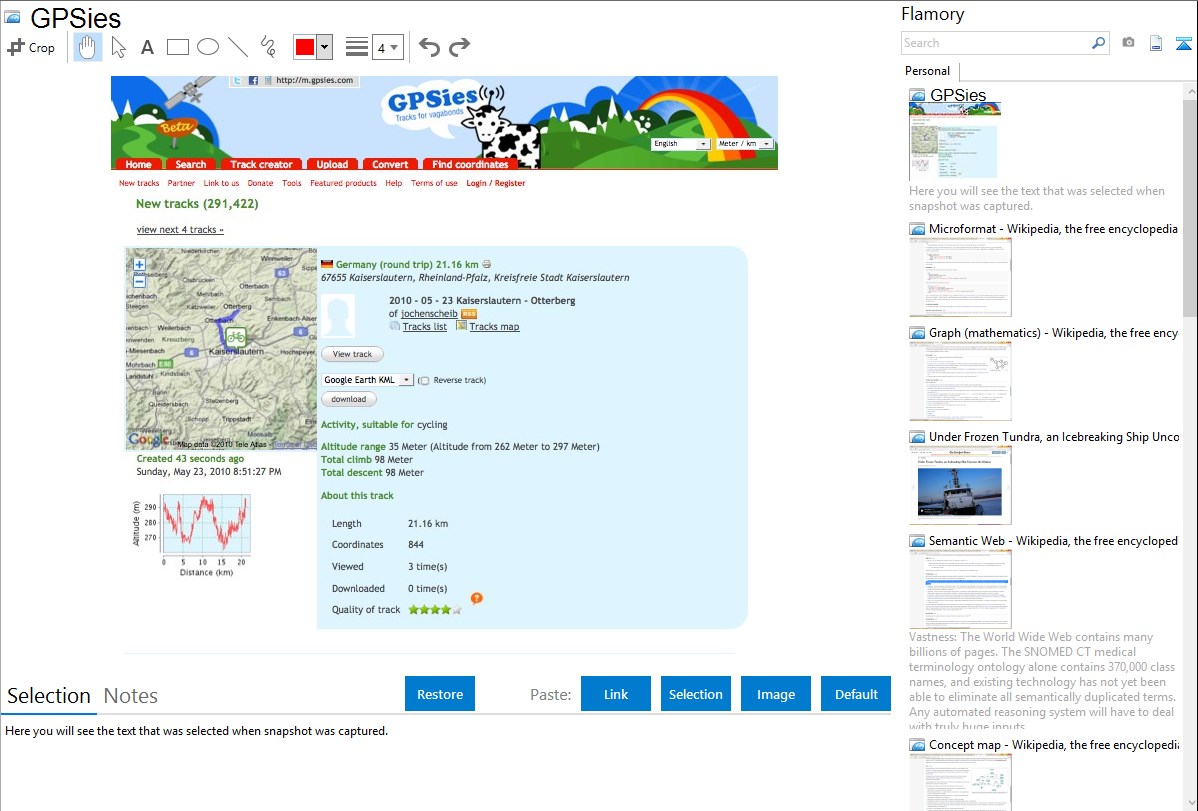The image size is (1198, 811).
Task: Open the Personal tab
Action: [x=927, y=71]
